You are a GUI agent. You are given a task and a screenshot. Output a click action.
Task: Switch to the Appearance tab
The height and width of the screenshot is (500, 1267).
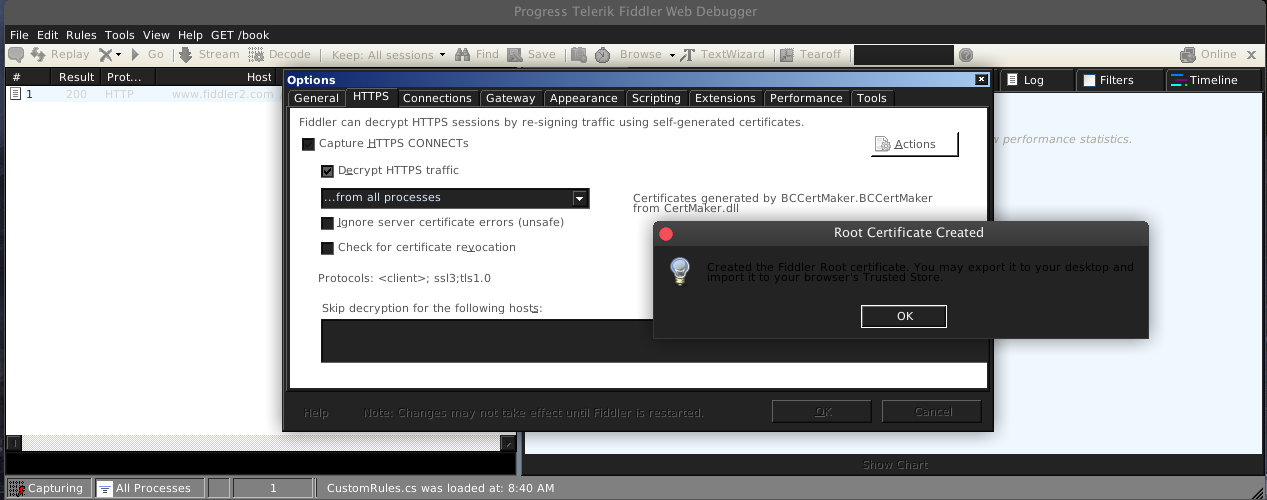tap(584, 98)
